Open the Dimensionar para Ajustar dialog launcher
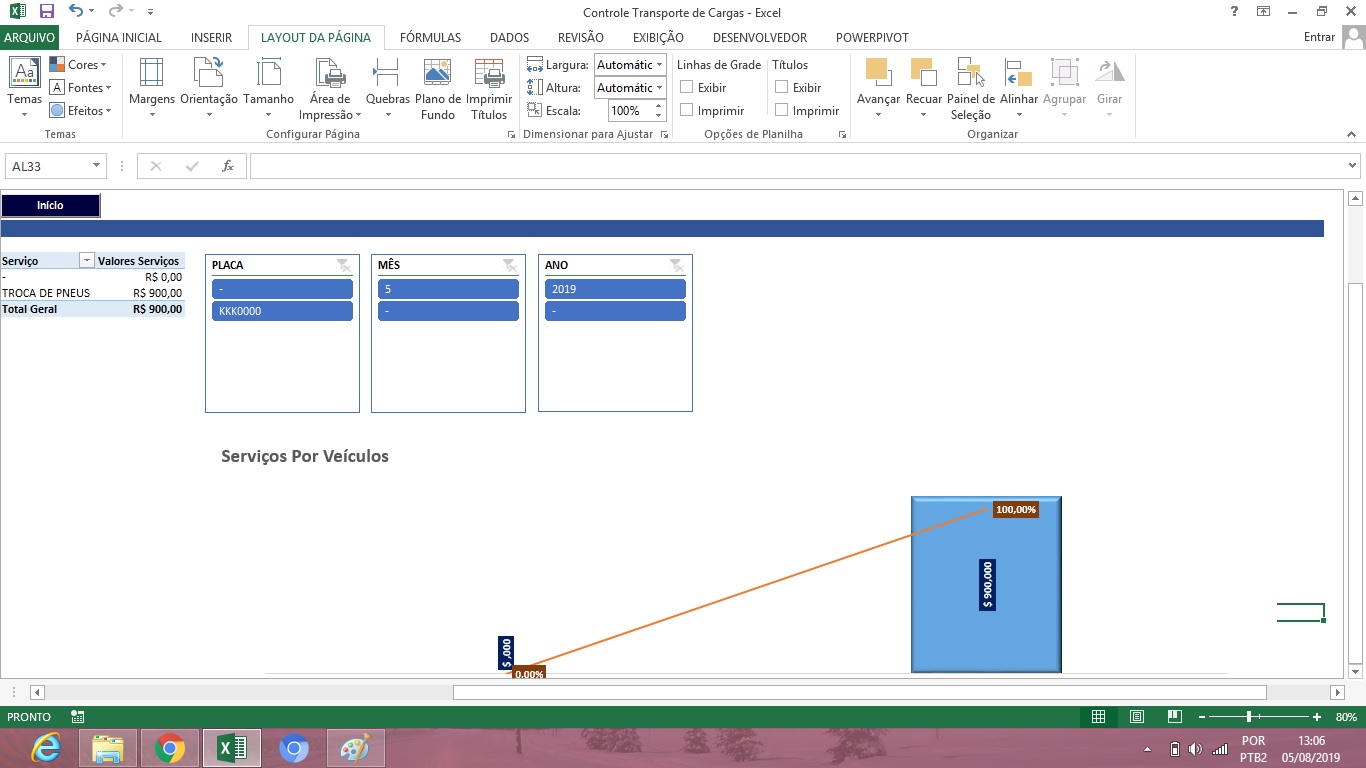Image resolution: width=1366 pixels, height=768 pixels. tap(664, 134)
